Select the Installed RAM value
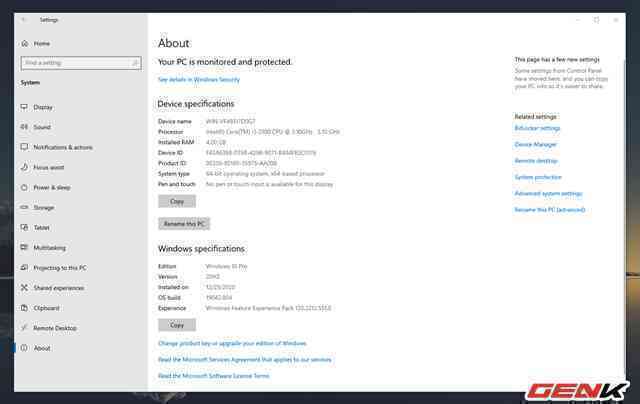Screen dimensions: 640x404 click(216, 142)
